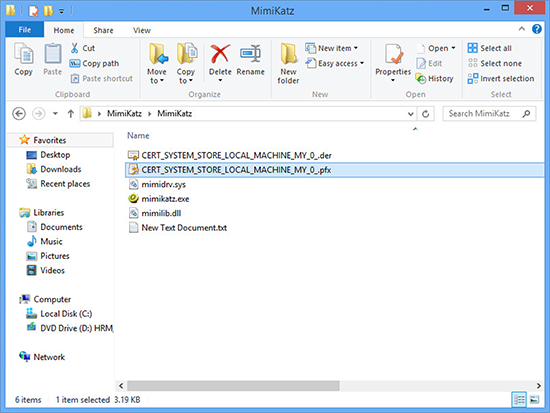Sort by the Name column header
The width and height of the screenshot is (550, 413).
pyautogui.click(x=138, y=136)
